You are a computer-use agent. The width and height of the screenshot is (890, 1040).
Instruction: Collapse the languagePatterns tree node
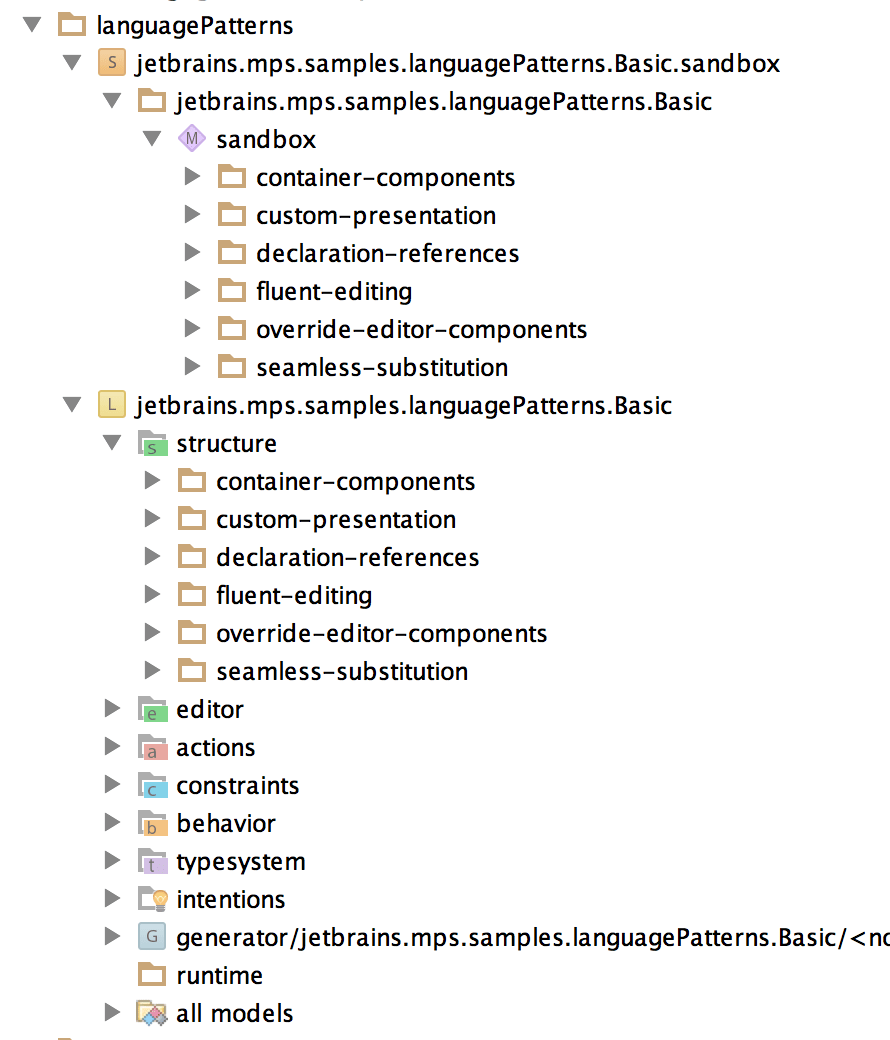coord(33,25)
